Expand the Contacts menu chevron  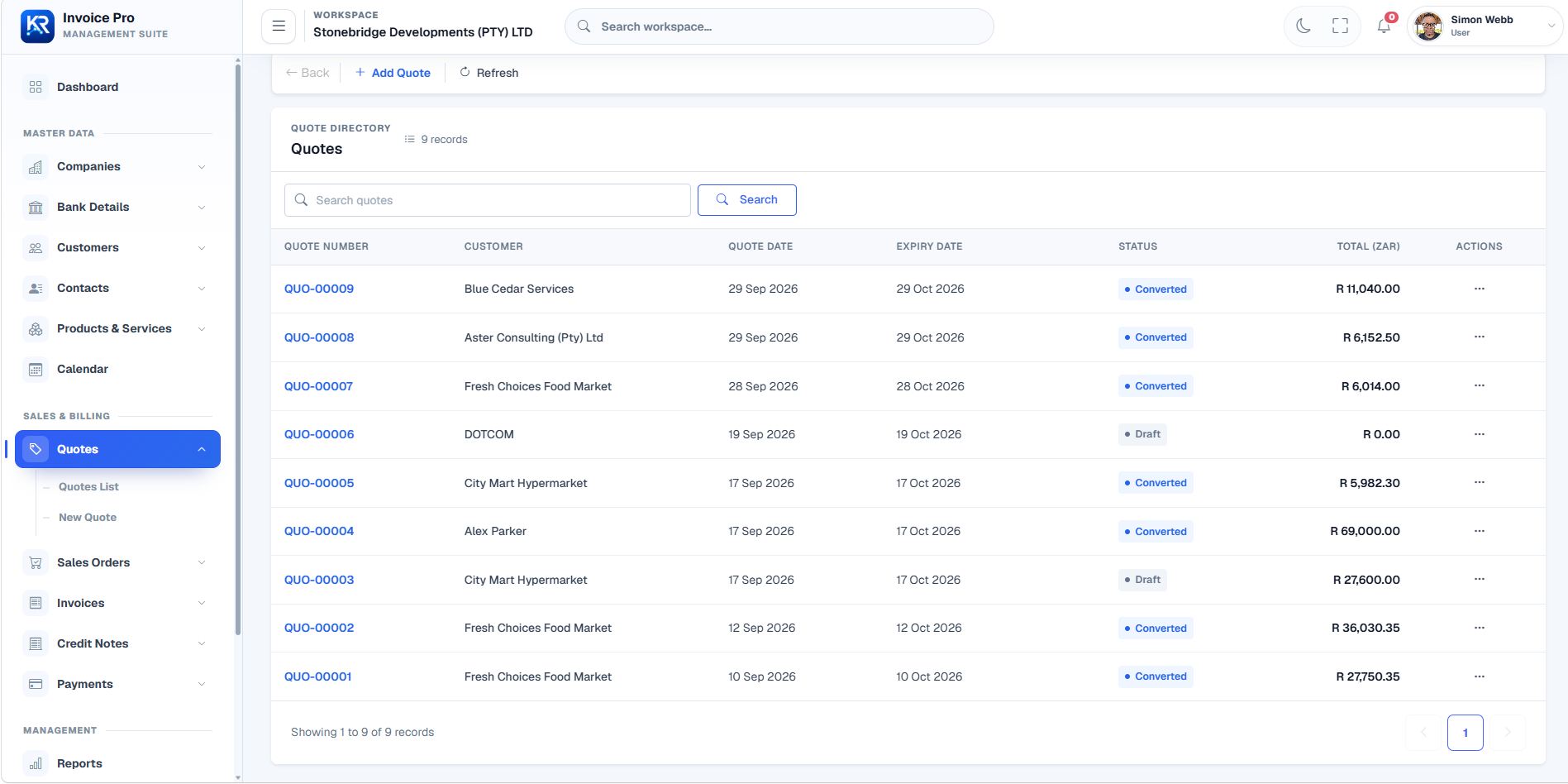pyautogui.click(x=202, y=289)
